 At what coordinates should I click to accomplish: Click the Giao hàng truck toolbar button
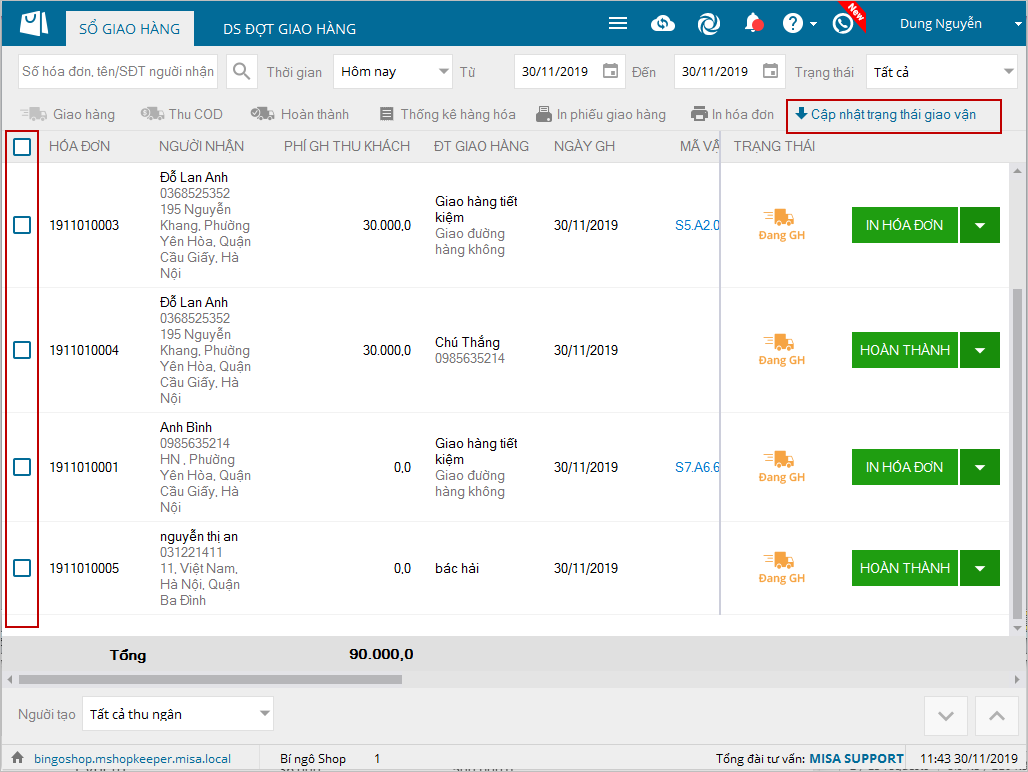tap(68, 114)
